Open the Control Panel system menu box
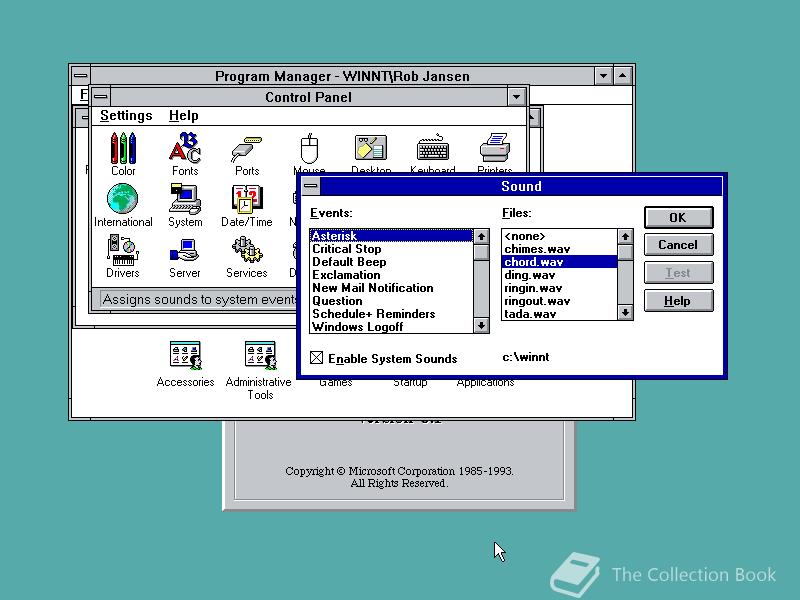Image resolution: width=800 pixels, height=600 pixels. pos(101,96)
